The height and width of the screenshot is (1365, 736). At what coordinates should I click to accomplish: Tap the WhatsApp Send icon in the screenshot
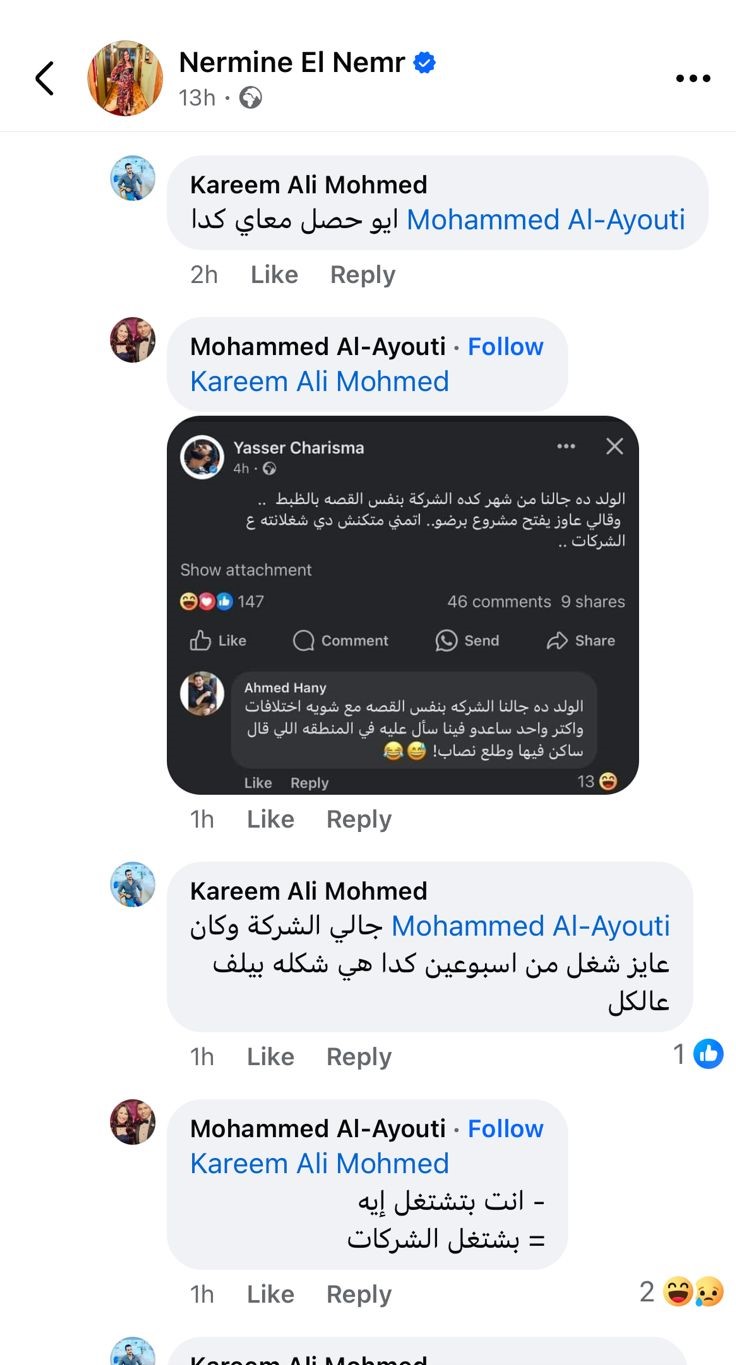coord(446,641)
